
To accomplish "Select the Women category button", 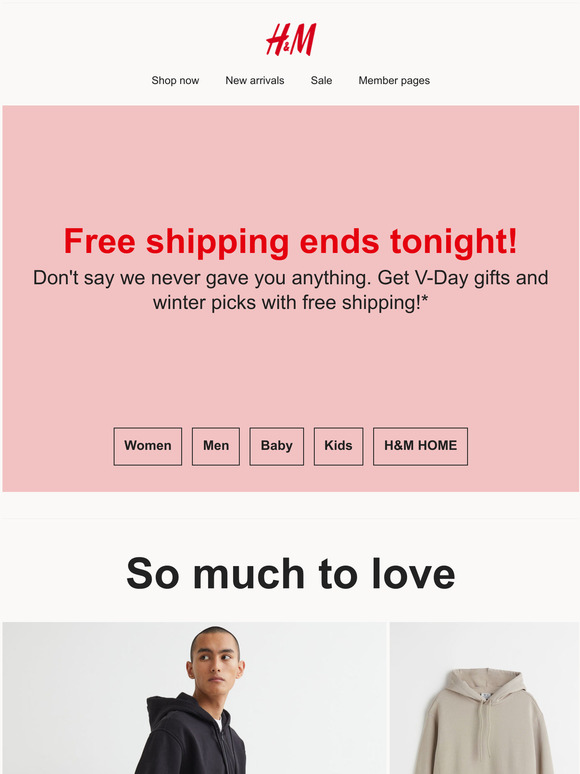I will point(148,446).
